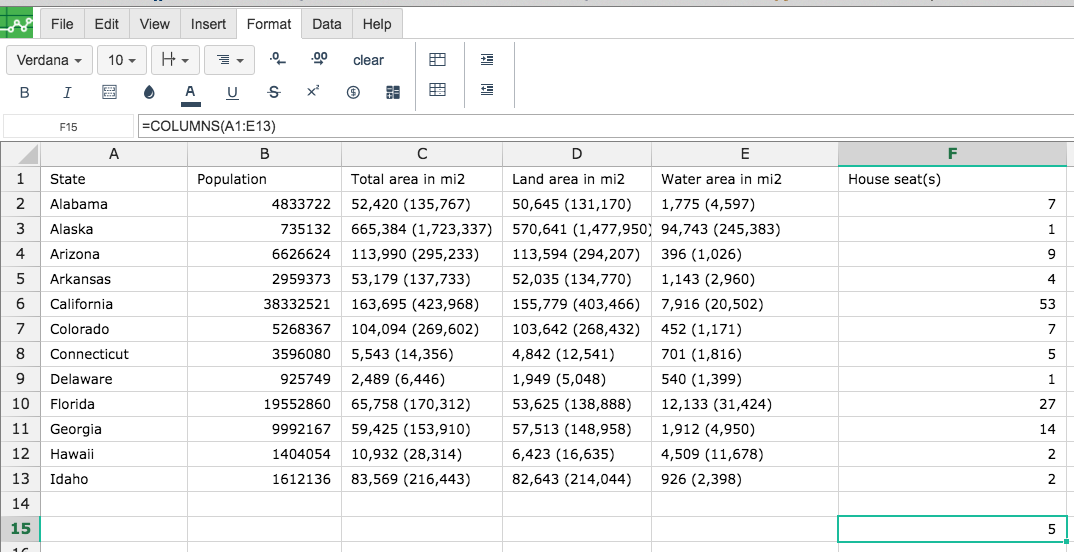Select column C header

(422, 154)
